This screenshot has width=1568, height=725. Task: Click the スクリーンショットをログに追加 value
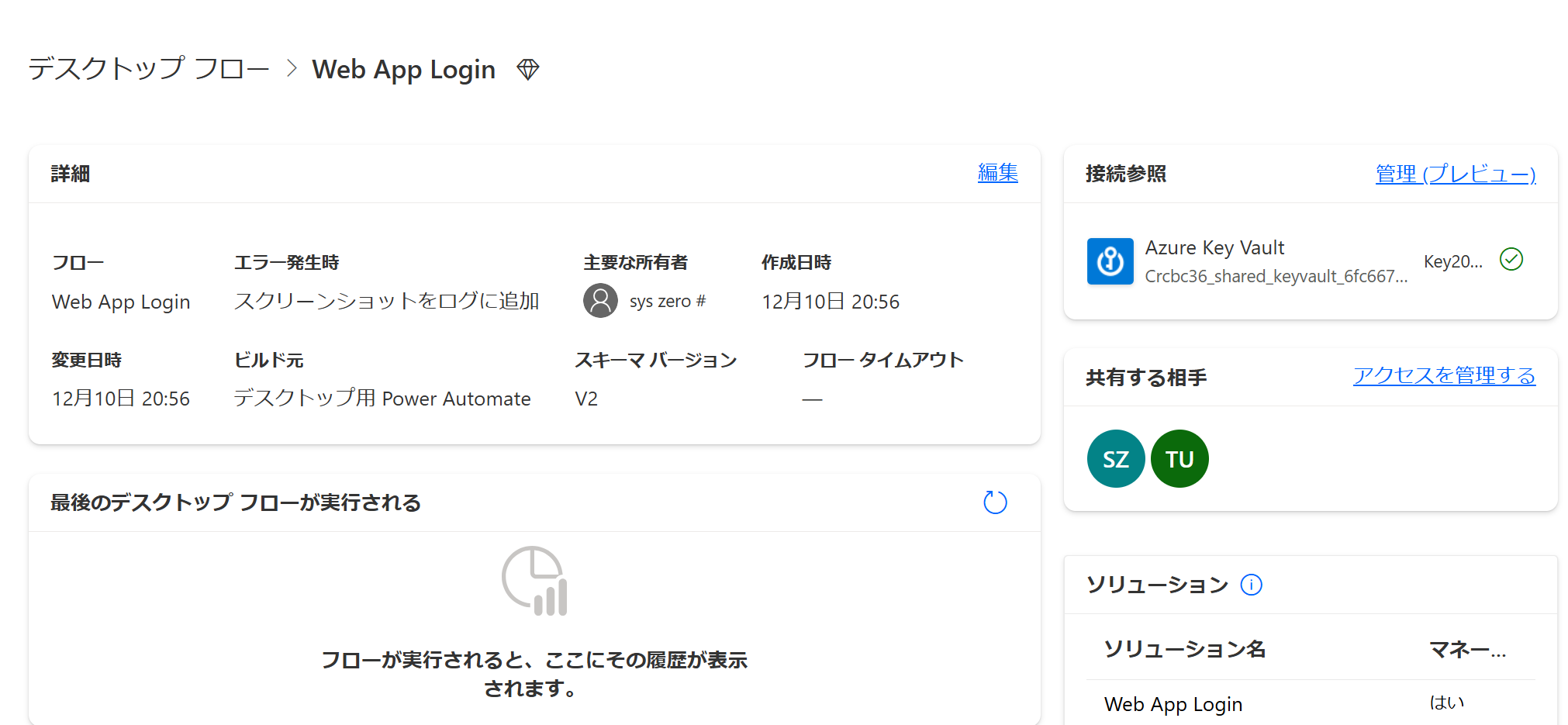point(387,301)
